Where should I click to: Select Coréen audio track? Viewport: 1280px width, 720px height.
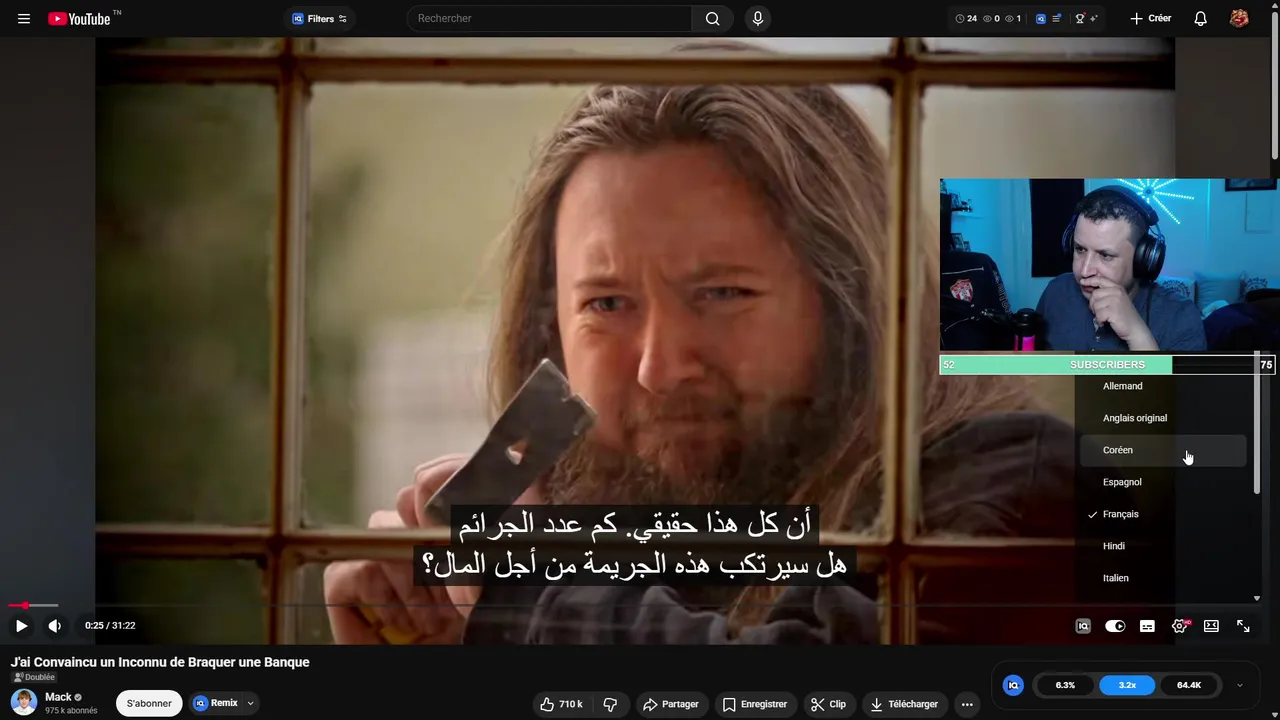(x=1163, y=450)
